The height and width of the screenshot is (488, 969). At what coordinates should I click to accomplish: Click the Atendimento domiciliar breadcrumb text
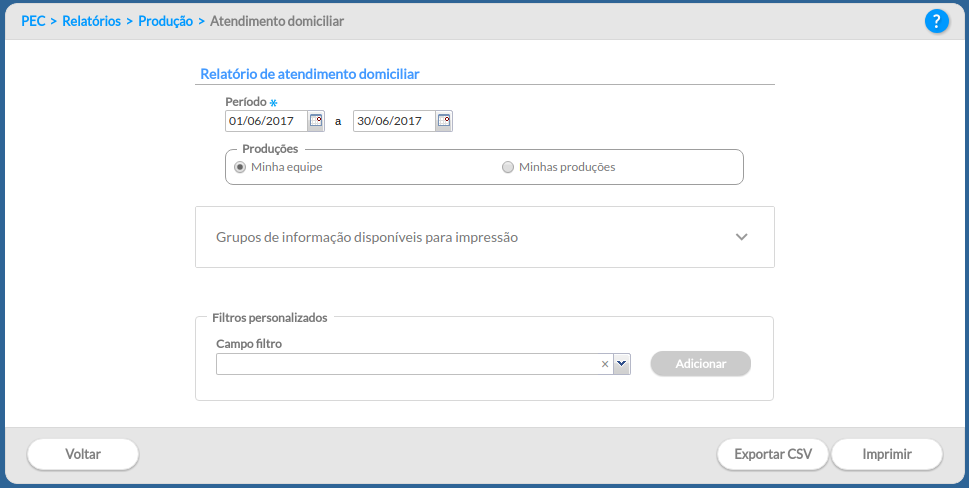pos(277,21)
